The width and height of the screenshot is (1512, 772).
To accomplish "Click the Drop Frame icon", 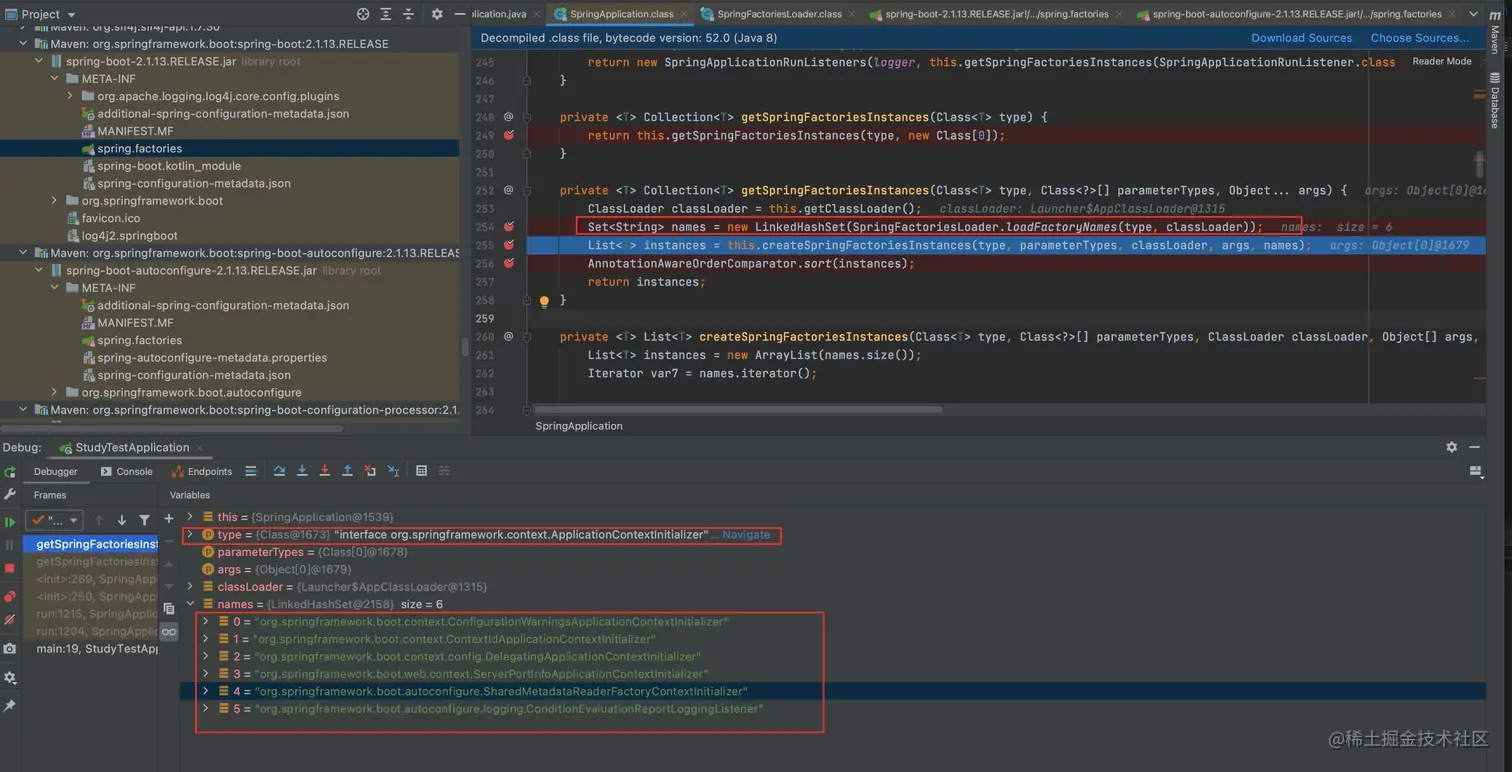I will coord(370,471).
